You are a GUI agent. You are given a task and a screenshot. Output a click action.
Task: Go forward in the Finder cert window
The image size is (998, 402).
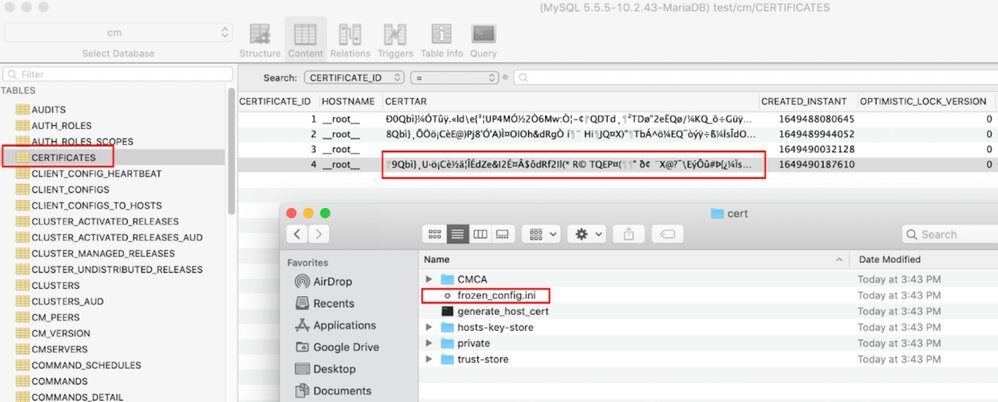coord(319,234)
